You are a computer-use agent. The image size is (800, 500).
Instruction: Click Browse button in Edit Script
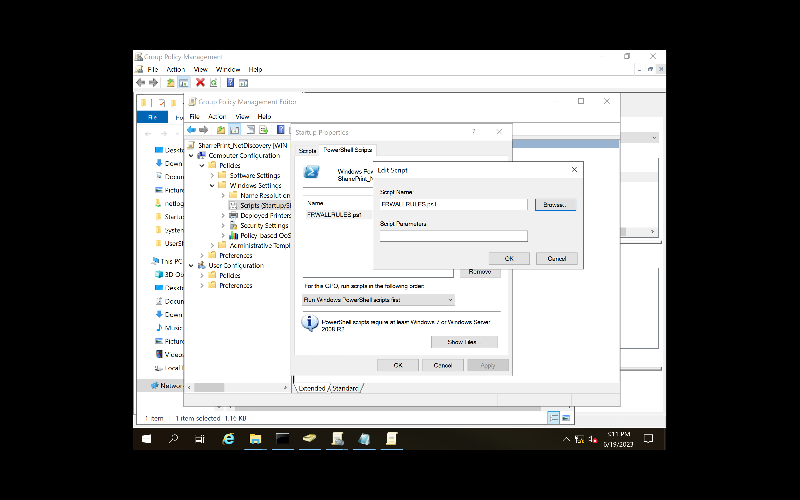point(555,205)
